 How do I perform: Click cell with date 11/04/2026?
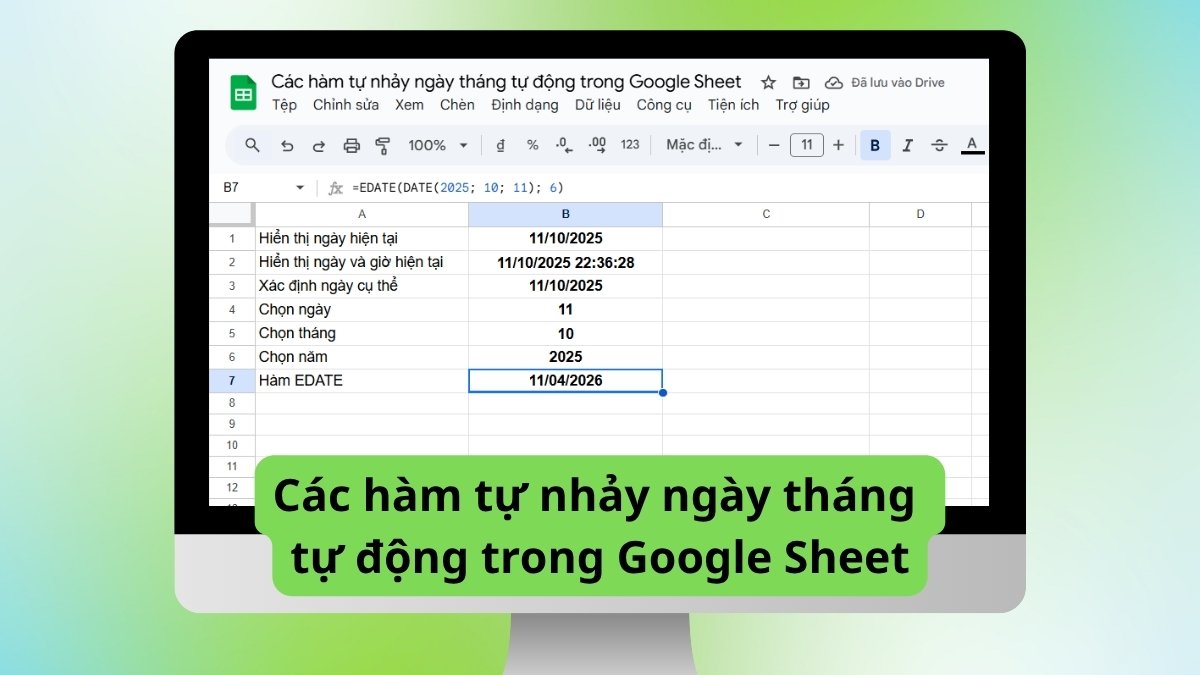pos(565,381)
